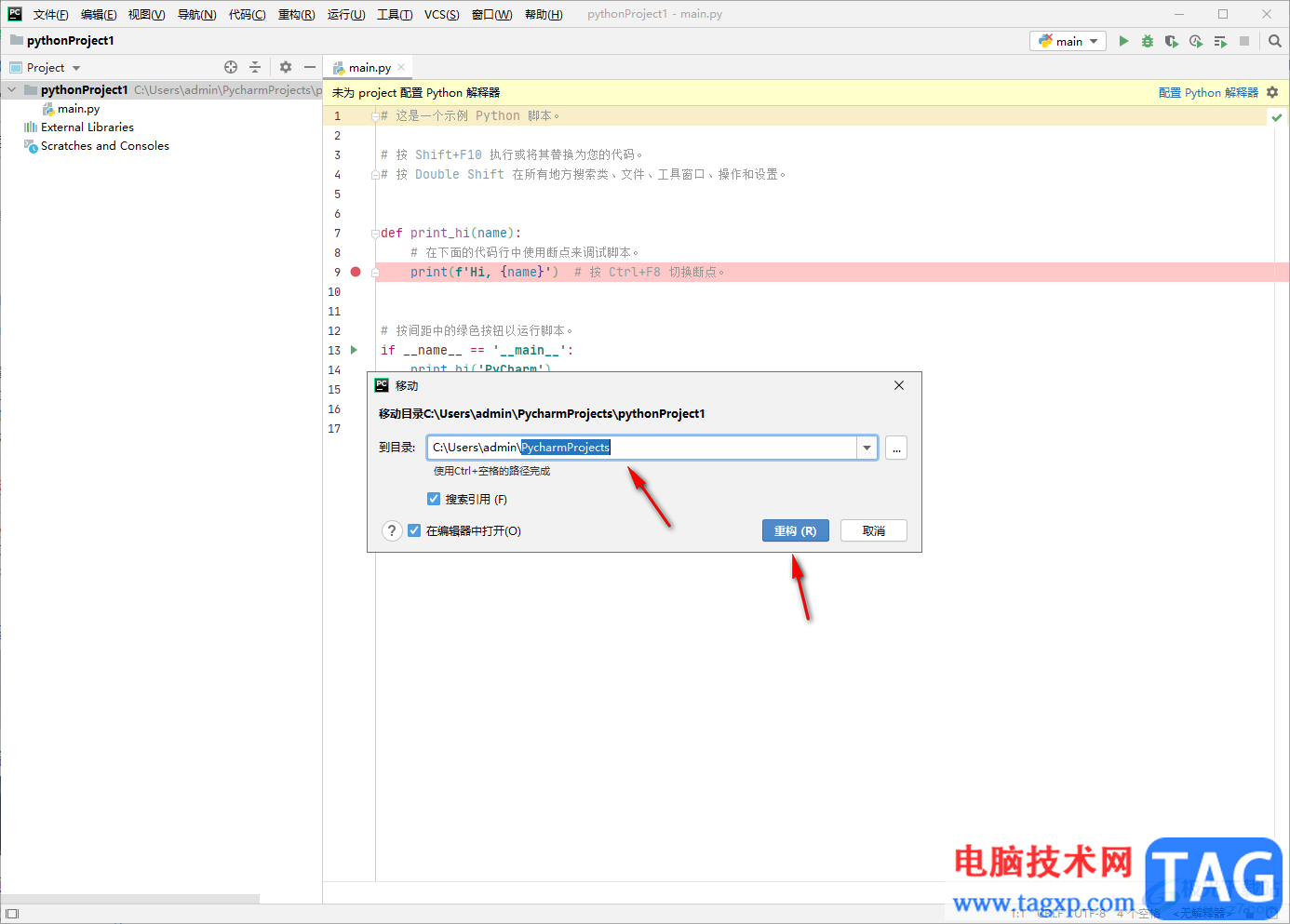This screenshot has width=1290, height=924.
Task: Click the PyCharm logo icon in title bar
Action: (15, 14)
